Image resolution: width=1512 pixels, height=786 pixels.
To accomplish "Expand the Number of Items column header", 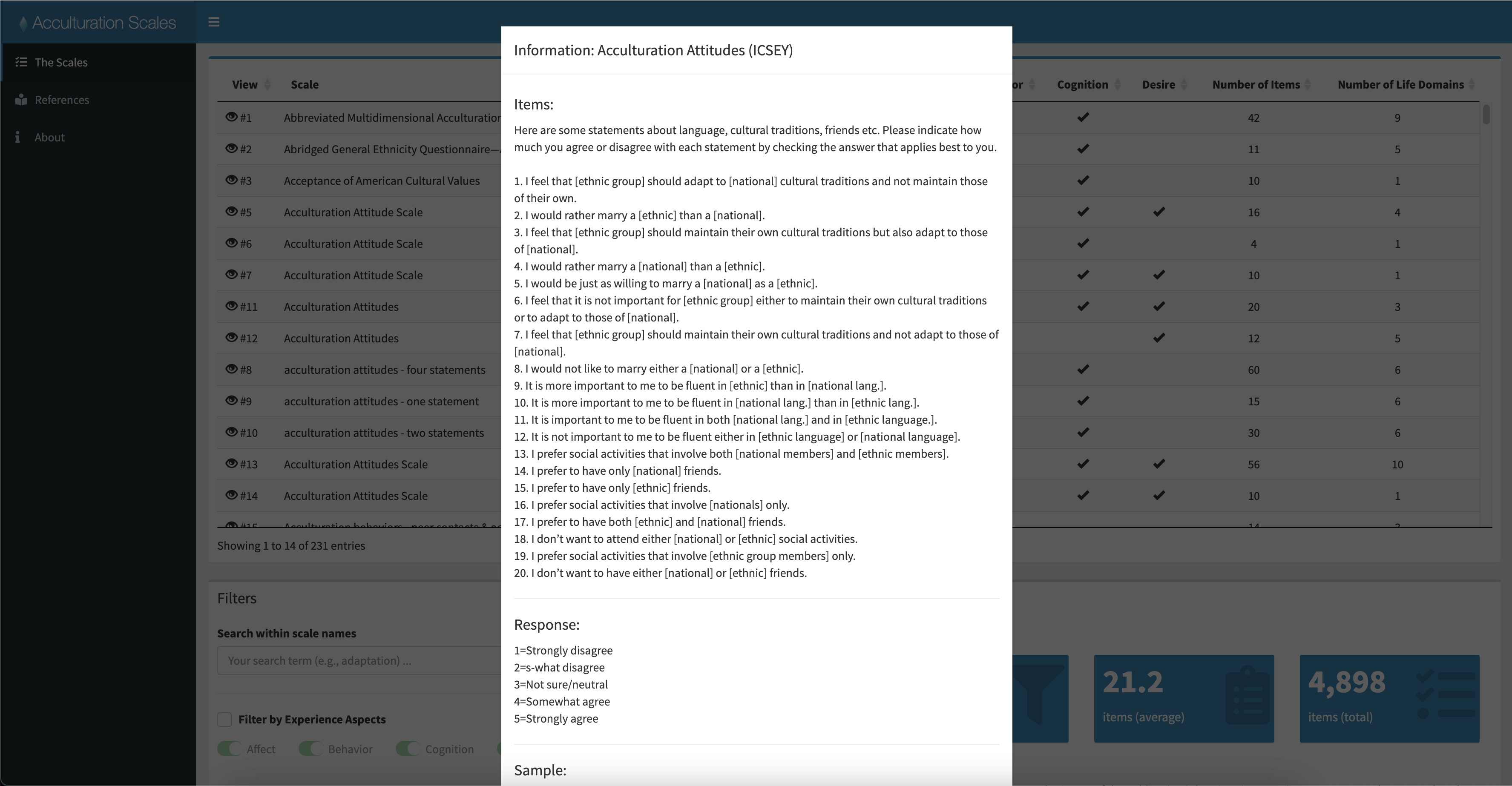I will (1255, 84).
